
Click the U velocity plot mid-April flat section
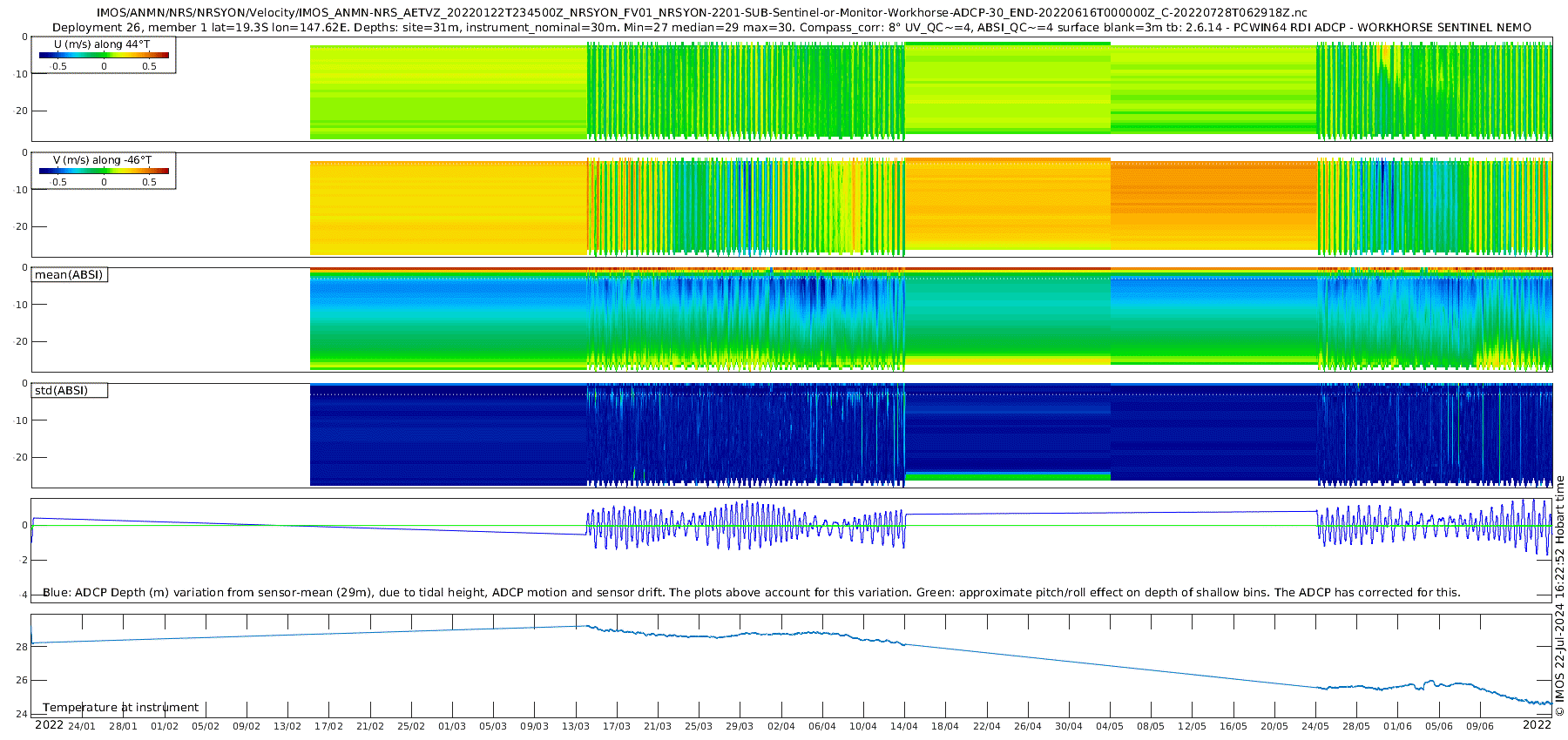(1008, 87)
